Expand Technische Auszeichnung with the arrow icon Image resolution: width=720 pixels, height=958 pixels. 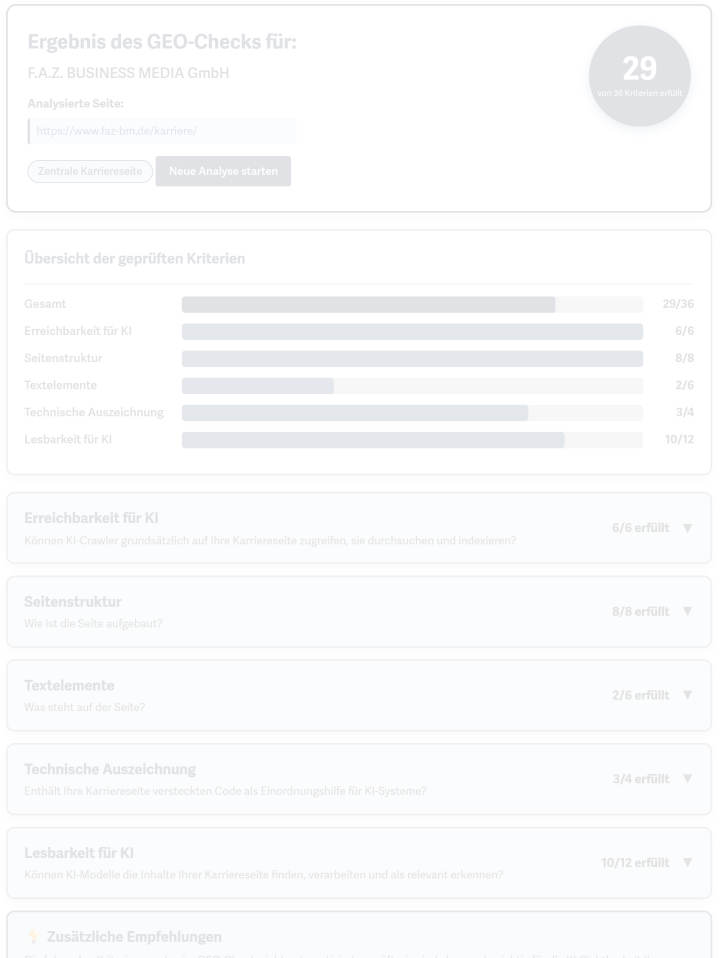click(x=687, y=778)
